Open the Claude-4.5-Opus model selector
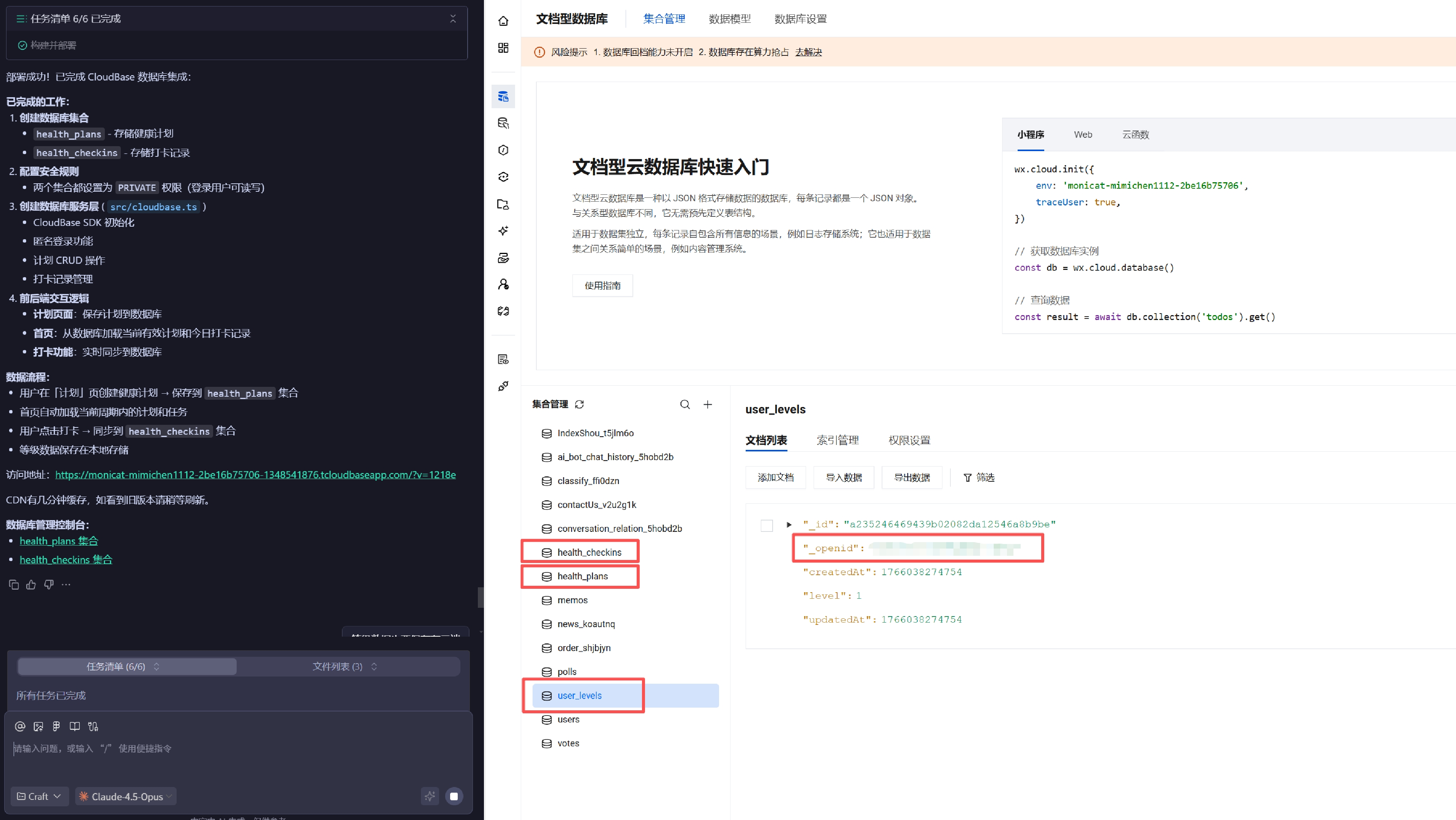1456x820 pixels. [125, 796]
